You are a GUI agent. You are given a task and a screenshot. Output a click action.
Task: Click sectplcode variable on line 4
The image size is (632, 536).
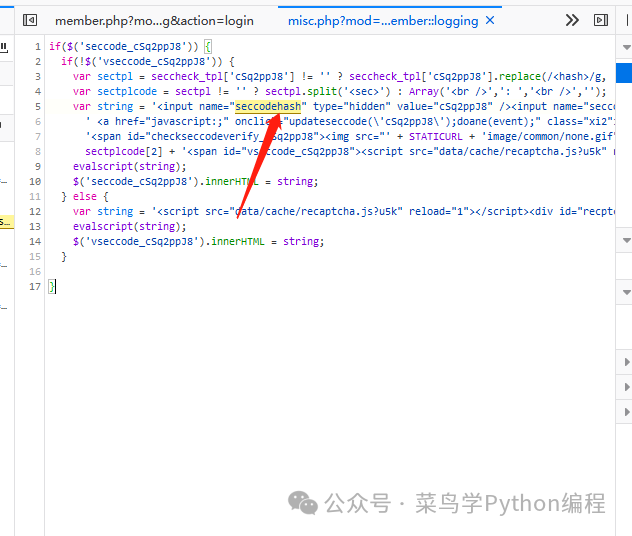[x=127, y=91]
